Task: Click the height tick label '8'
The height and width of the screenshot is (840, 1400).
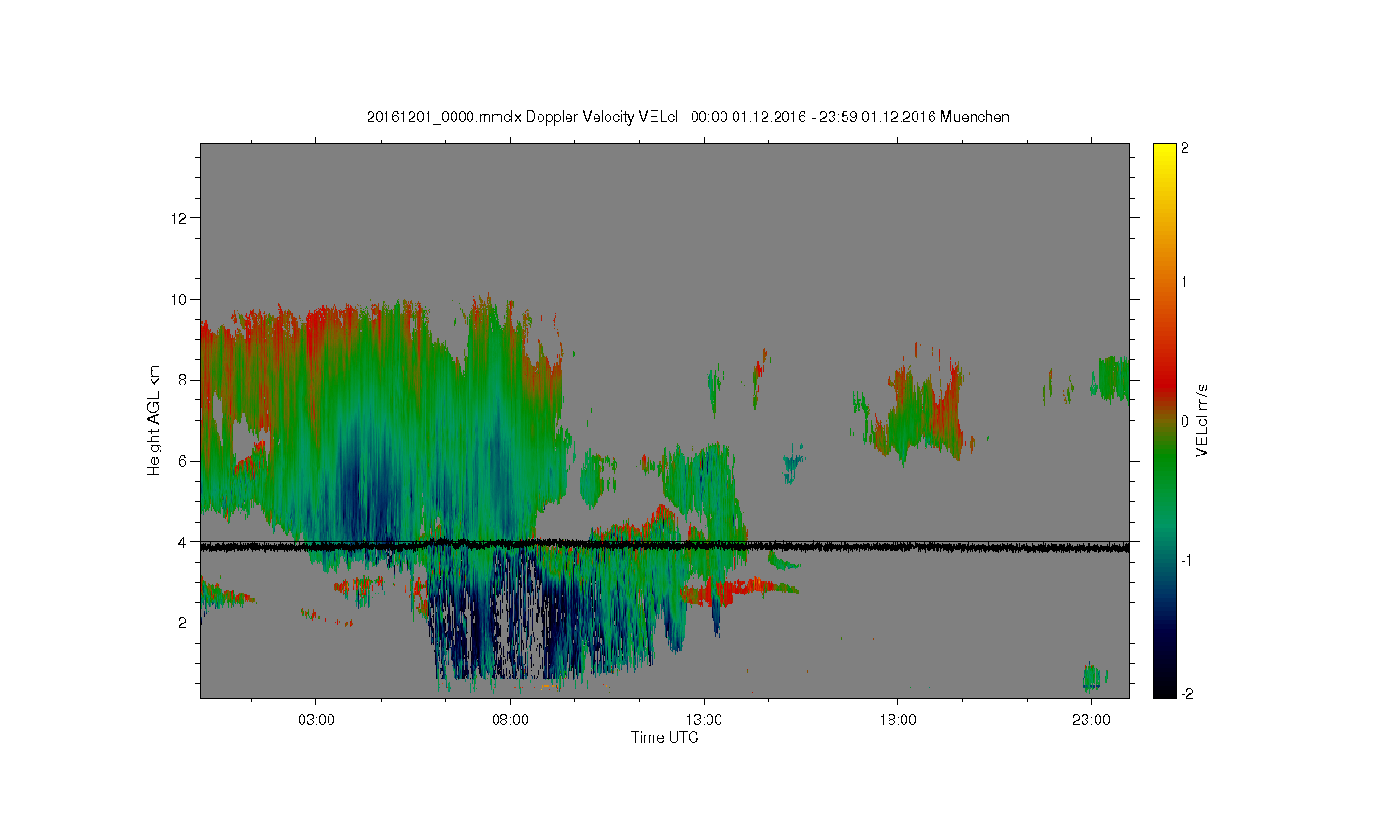Action: [x=184, y=380]
